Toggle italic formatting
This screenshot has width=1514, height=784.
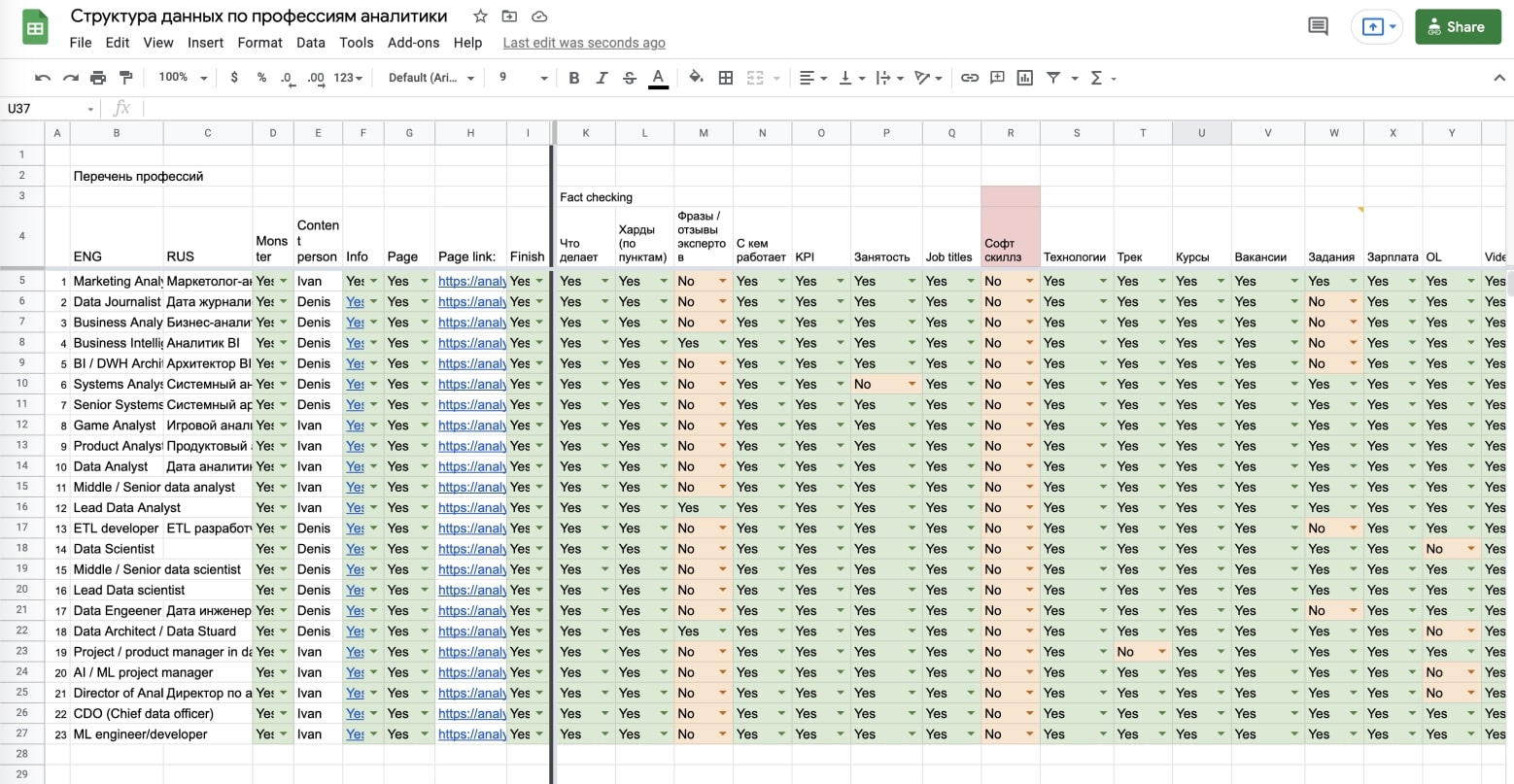(x=602, y=78)
